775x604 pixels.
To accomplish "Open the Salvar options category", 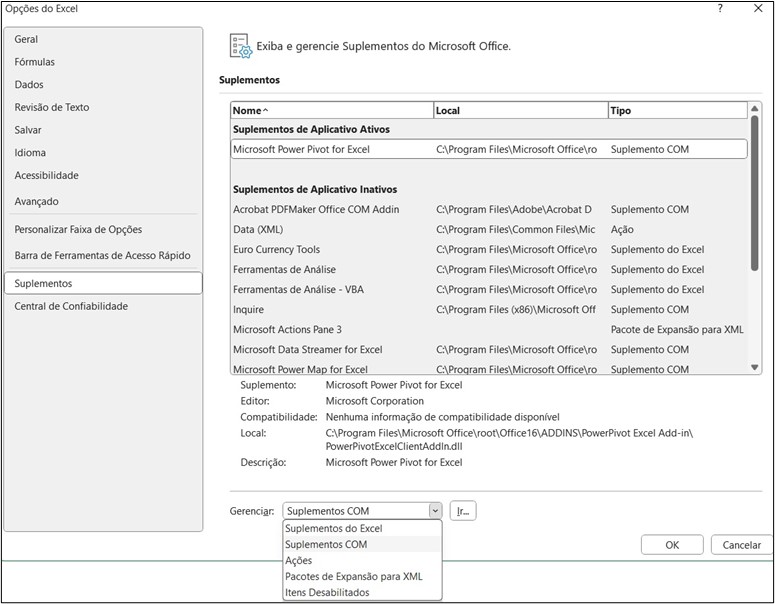I will (x=103, y=130).
